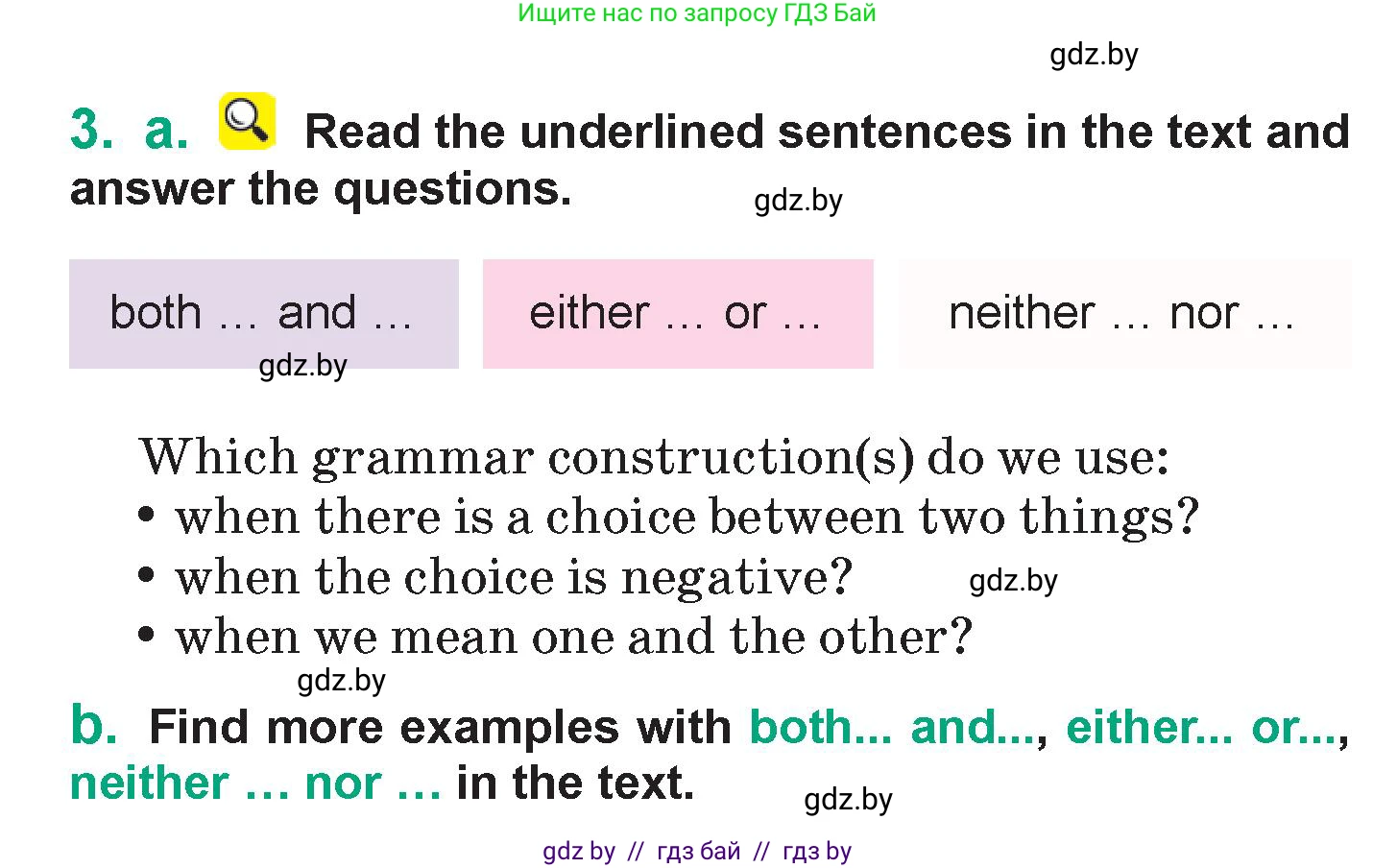Select the "neither … nor …" box
Viewport: 1397px width, 868px height.
(1123, 313)
